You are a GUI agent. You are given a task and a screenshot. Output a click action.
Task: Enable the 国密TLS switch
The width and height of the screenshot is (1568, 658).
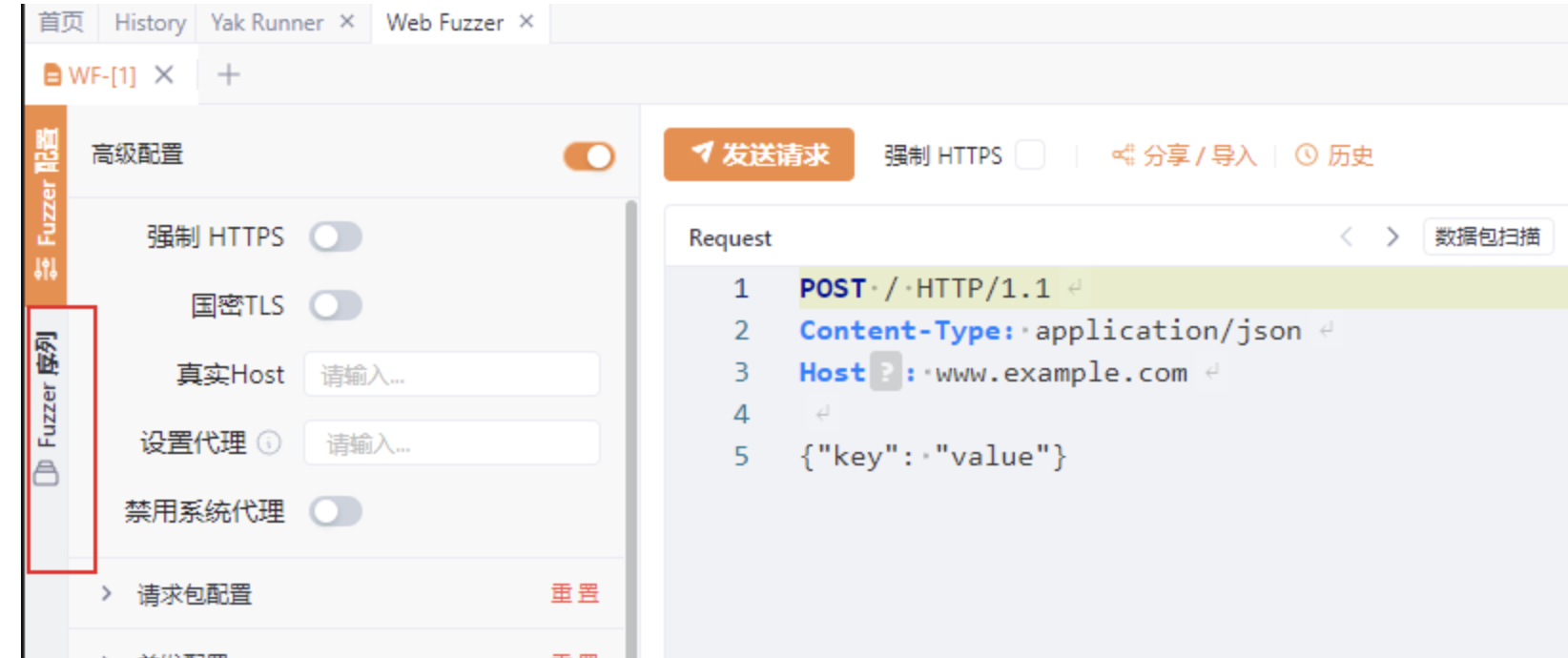click(336, 305)
